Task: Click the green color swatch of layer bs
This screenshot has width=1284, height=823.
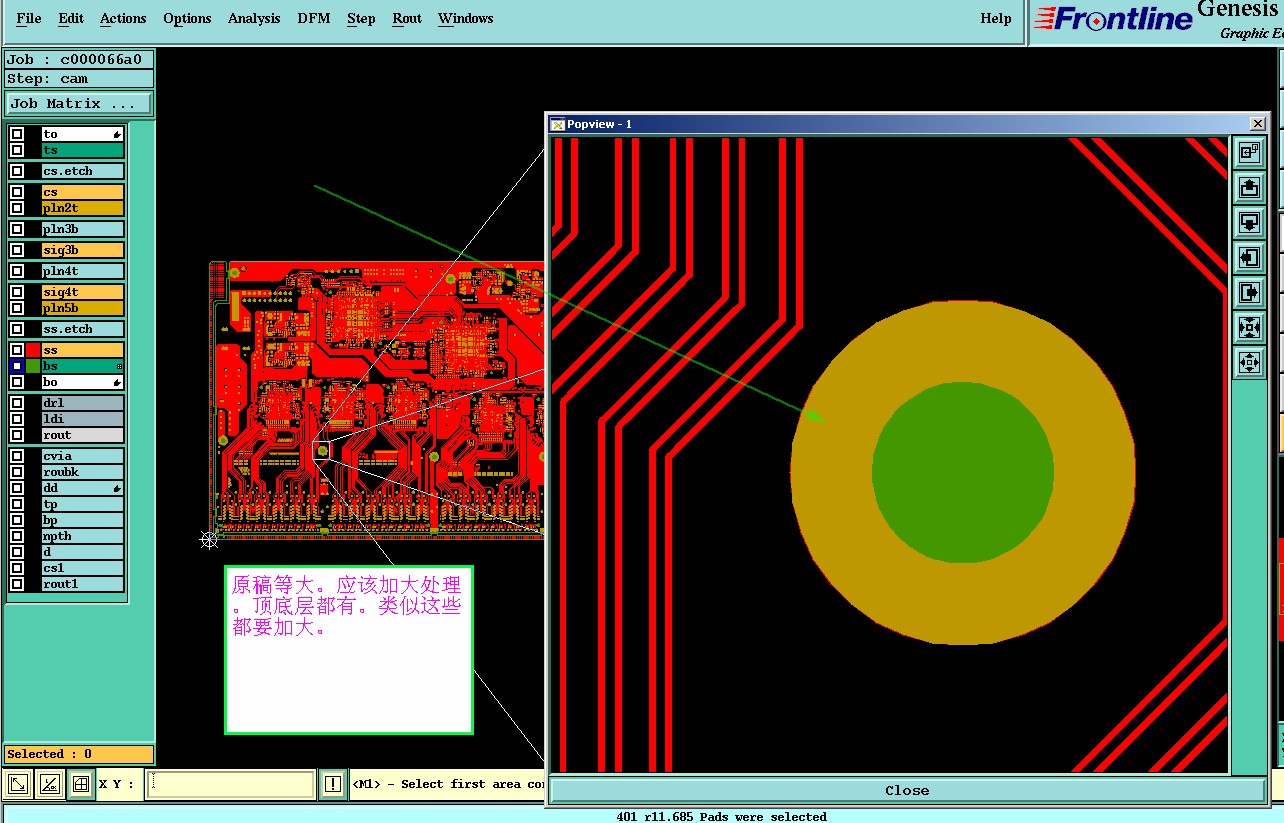Action: click(x=33, y=366)
